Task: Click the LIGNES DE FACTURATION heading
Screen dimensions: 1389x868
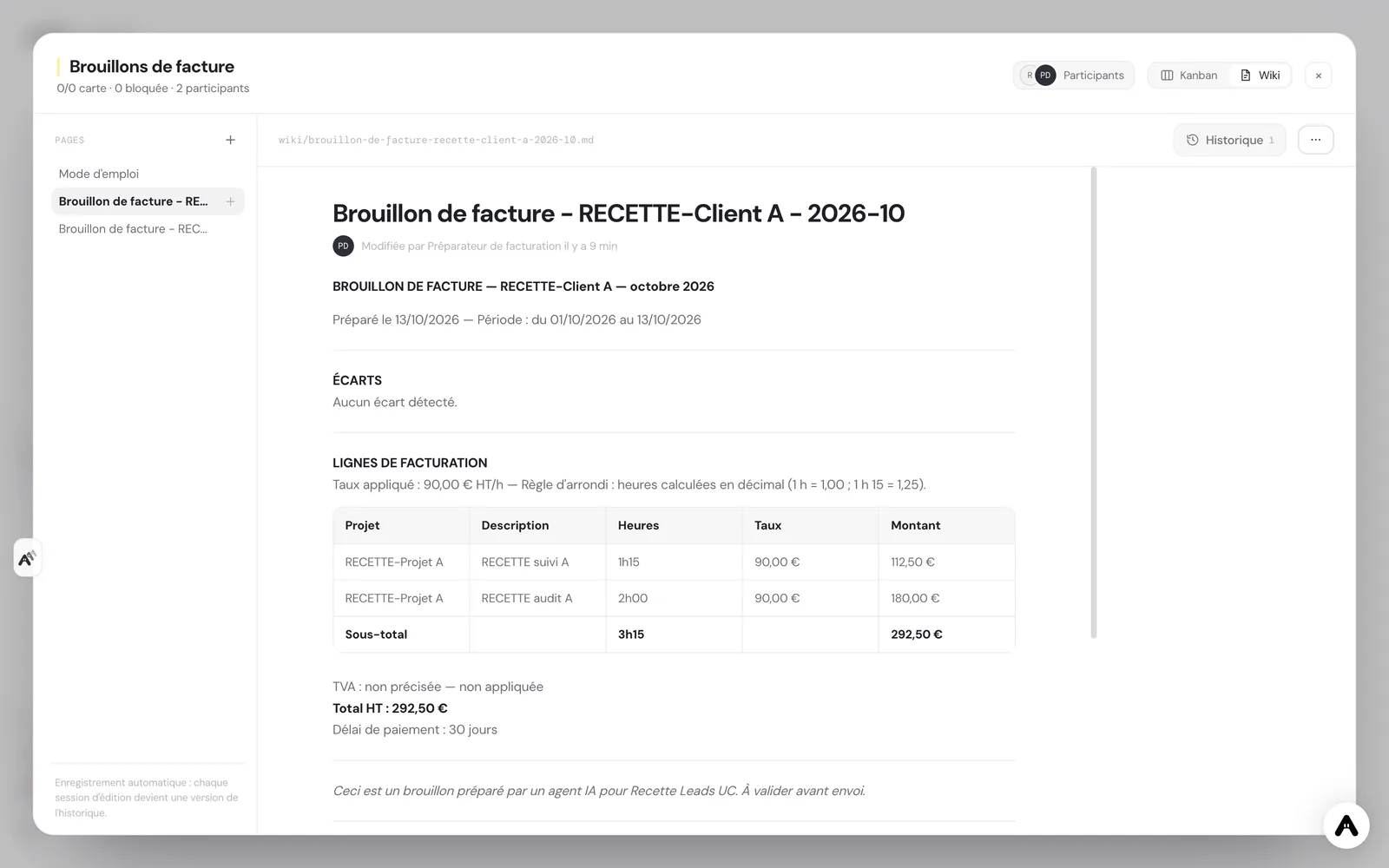Action: pos(410,463)
